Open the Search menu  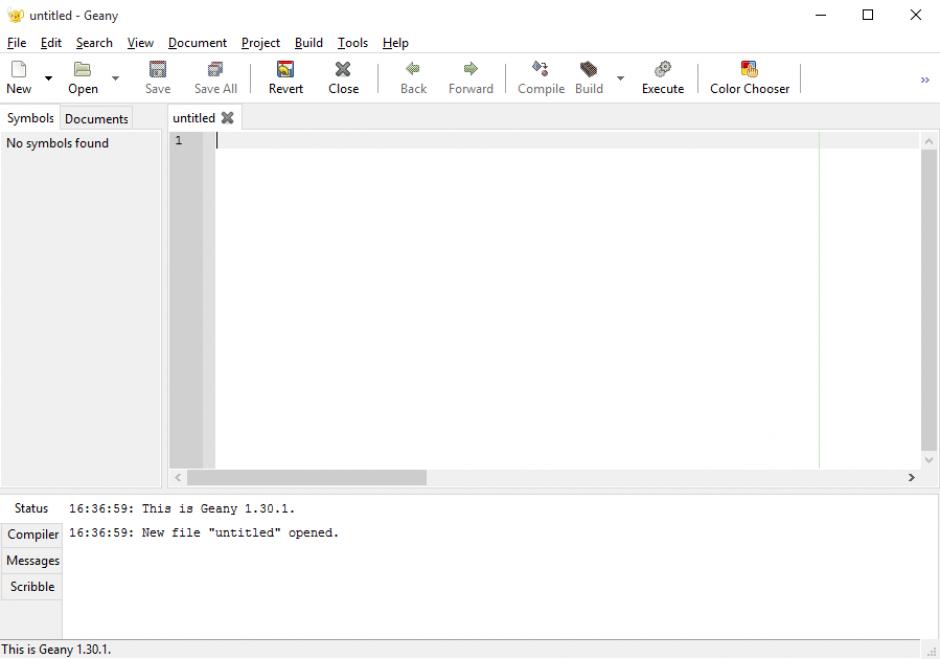pyautogui.click(x=94, y=43)
